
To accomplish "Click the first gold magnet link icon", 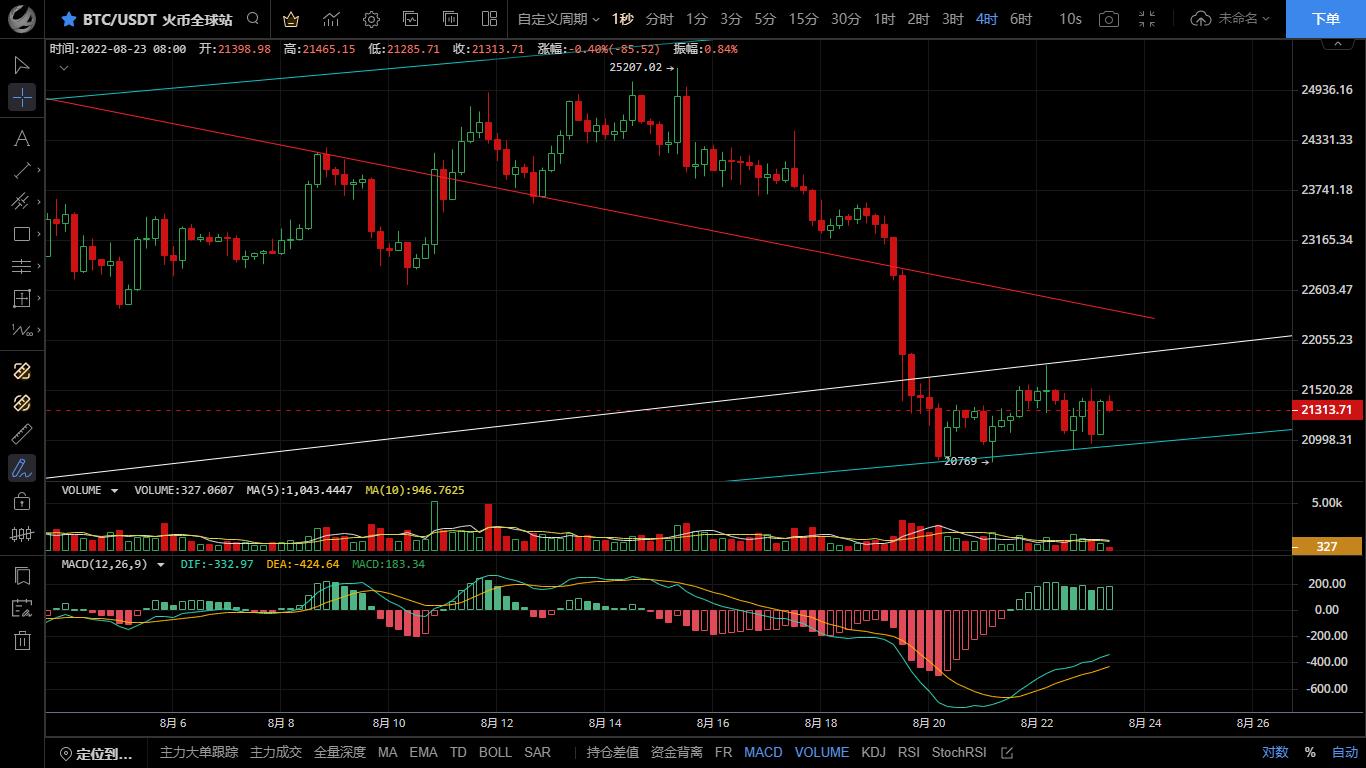I will 21,371.
